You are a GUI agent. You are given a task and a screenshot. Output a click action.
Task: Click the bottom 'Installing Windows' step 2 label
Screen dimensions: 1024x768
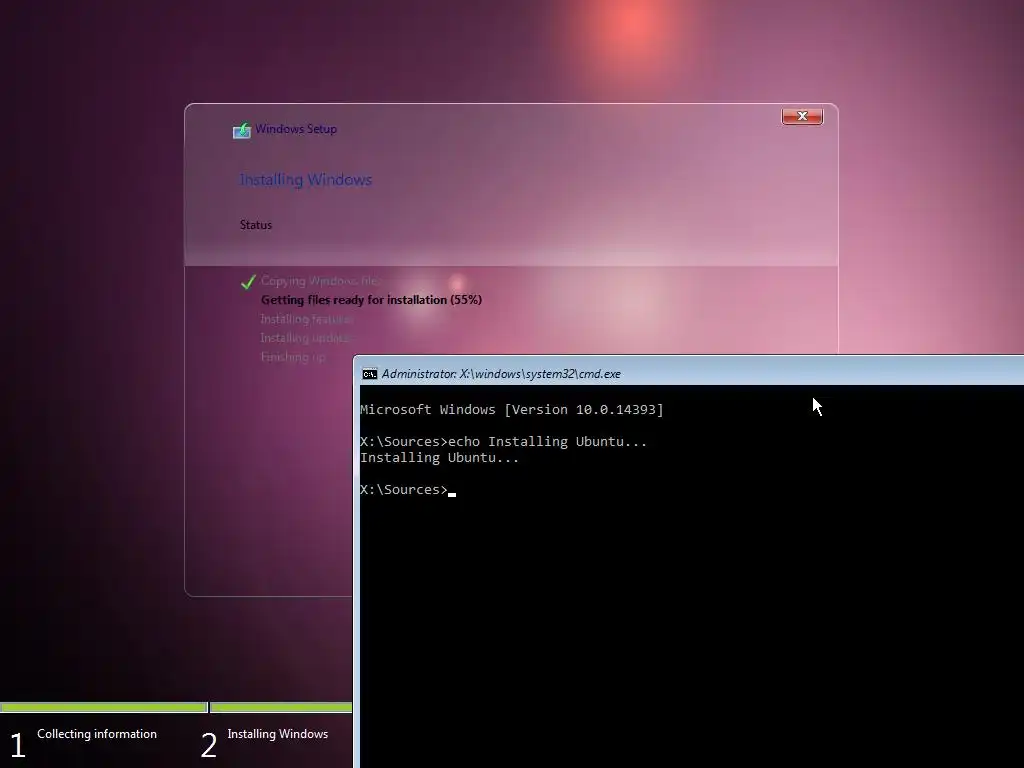click(x=278, y=733)
